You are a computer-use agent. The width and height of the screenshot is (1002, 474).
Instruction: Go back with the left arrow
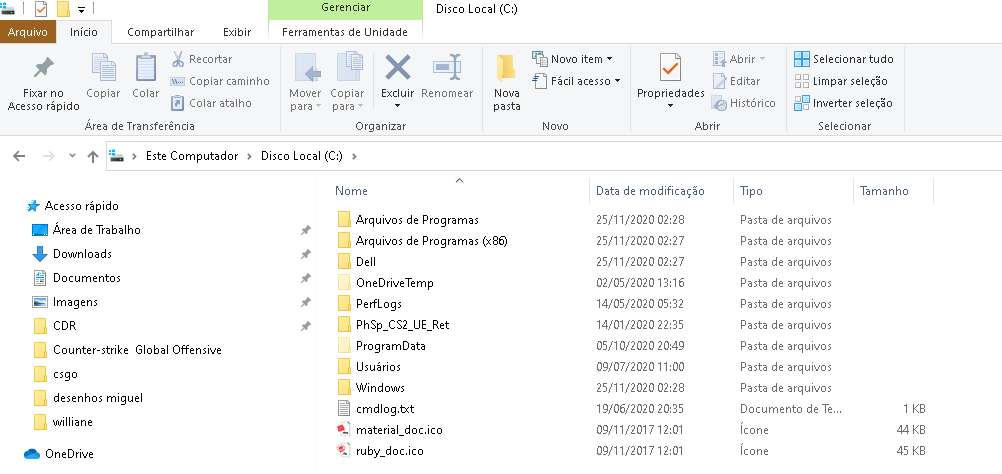click(19, 156)
